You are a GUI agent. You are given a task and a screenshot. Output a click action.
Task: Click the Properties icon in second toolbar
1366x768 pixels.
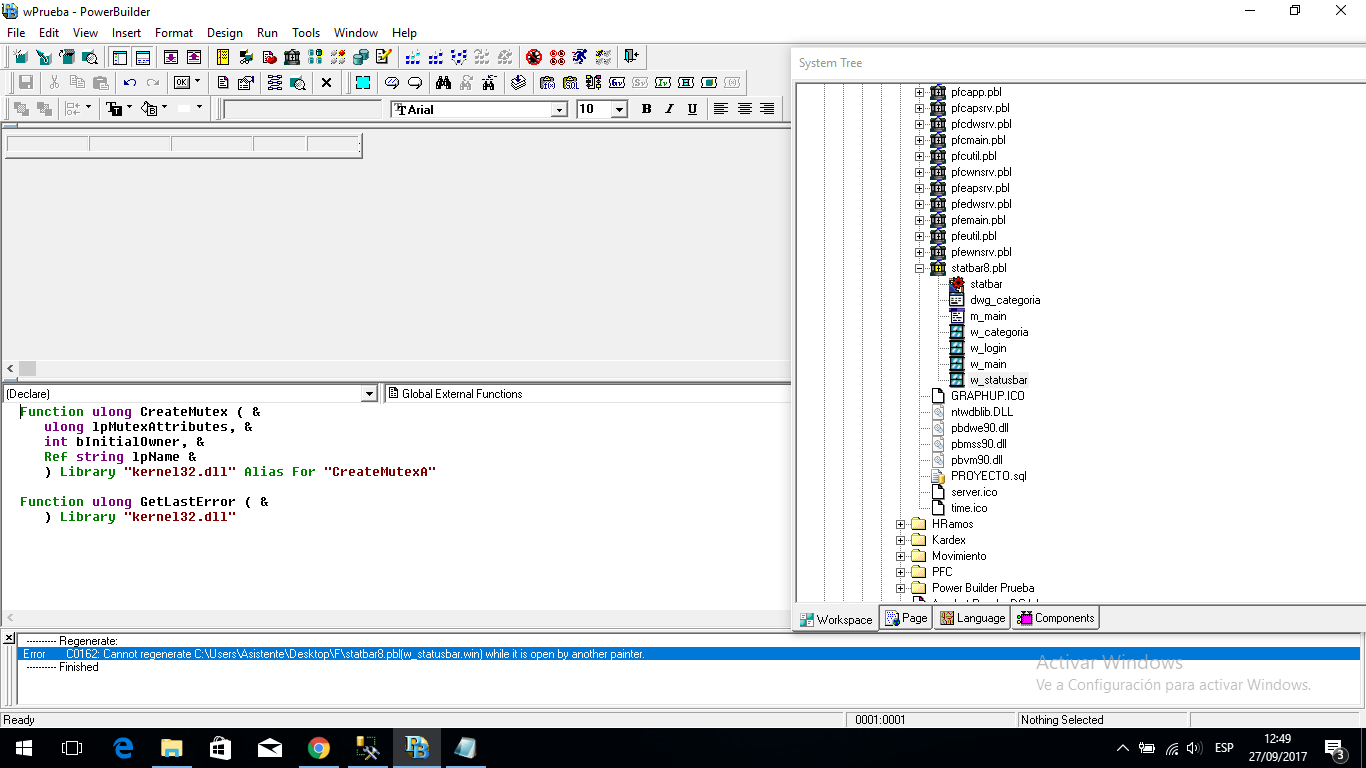click(245, 83)
